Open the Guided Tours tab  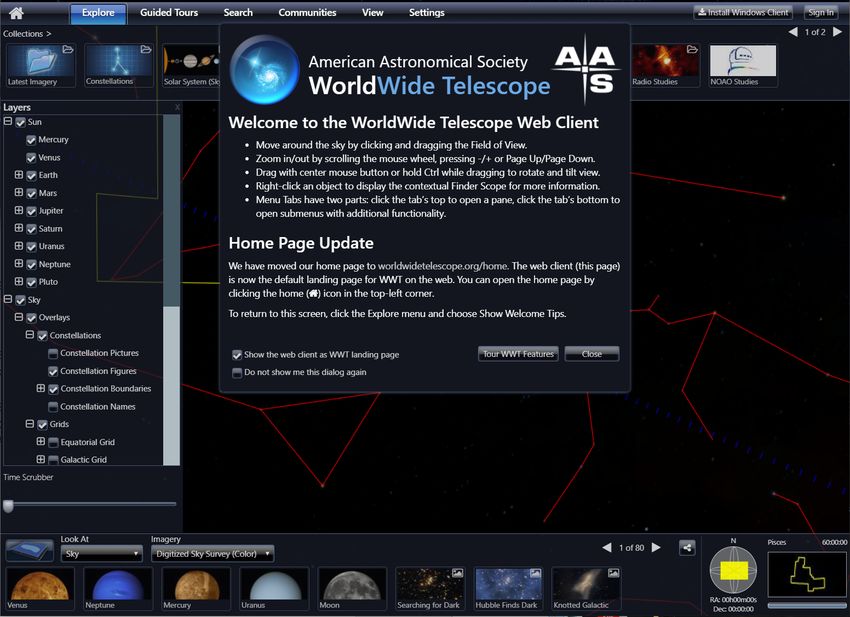click(x=169, y=12)
